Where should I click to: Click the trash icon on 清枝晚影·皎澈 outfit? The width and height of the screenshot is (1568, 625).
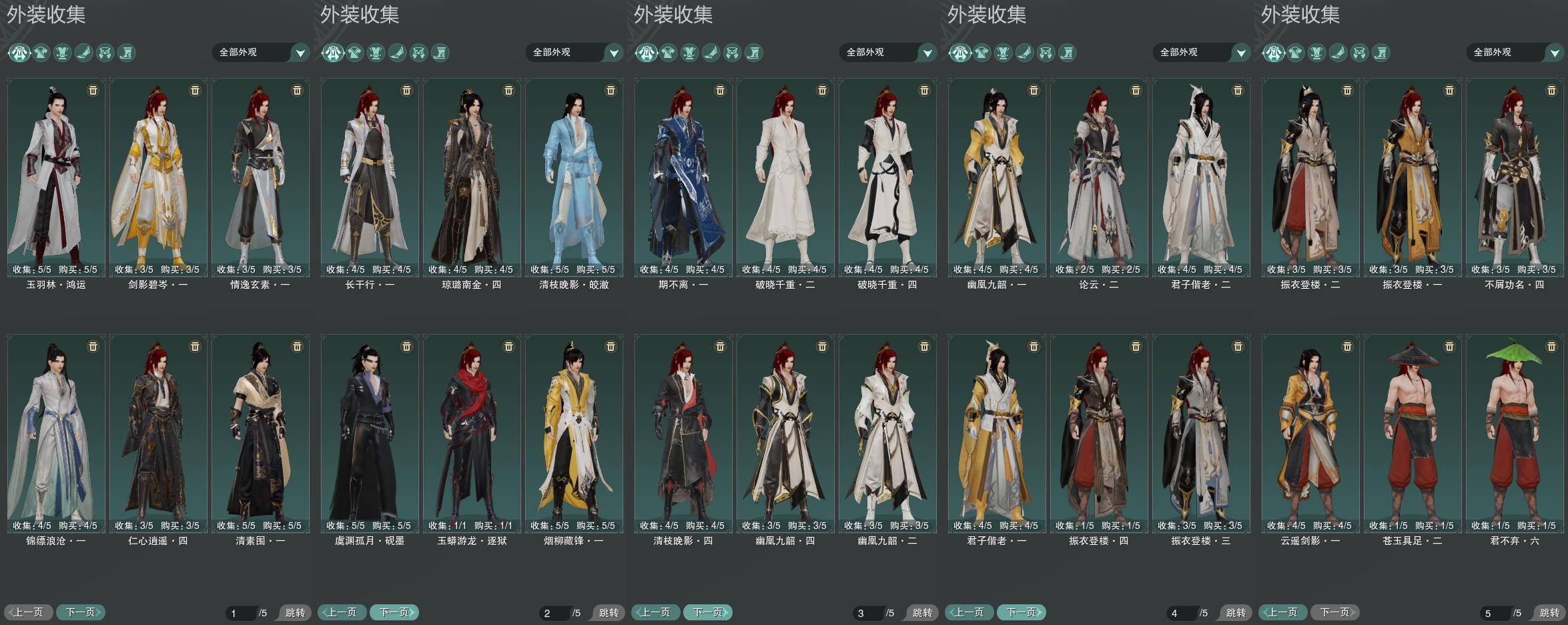tap(611, 90)
